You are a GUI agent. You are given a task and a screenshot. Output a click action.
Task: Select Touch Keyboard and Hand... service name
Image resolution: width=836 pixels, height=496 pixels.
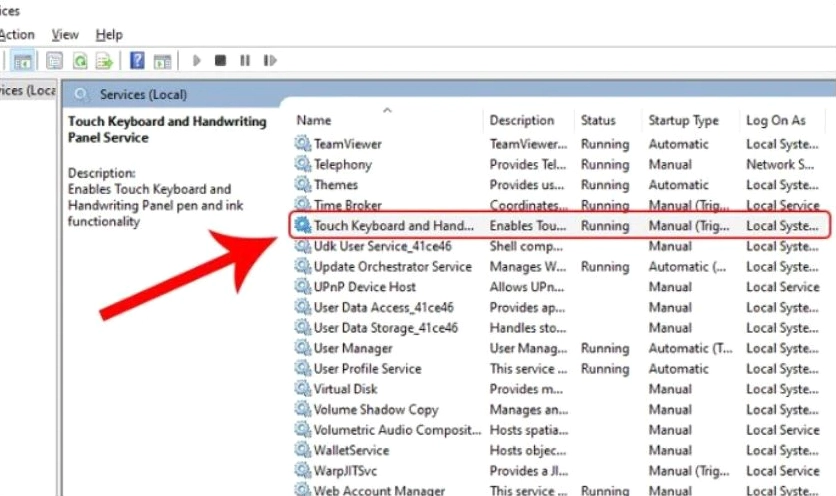pyautogui.click(x=393, y=226)
